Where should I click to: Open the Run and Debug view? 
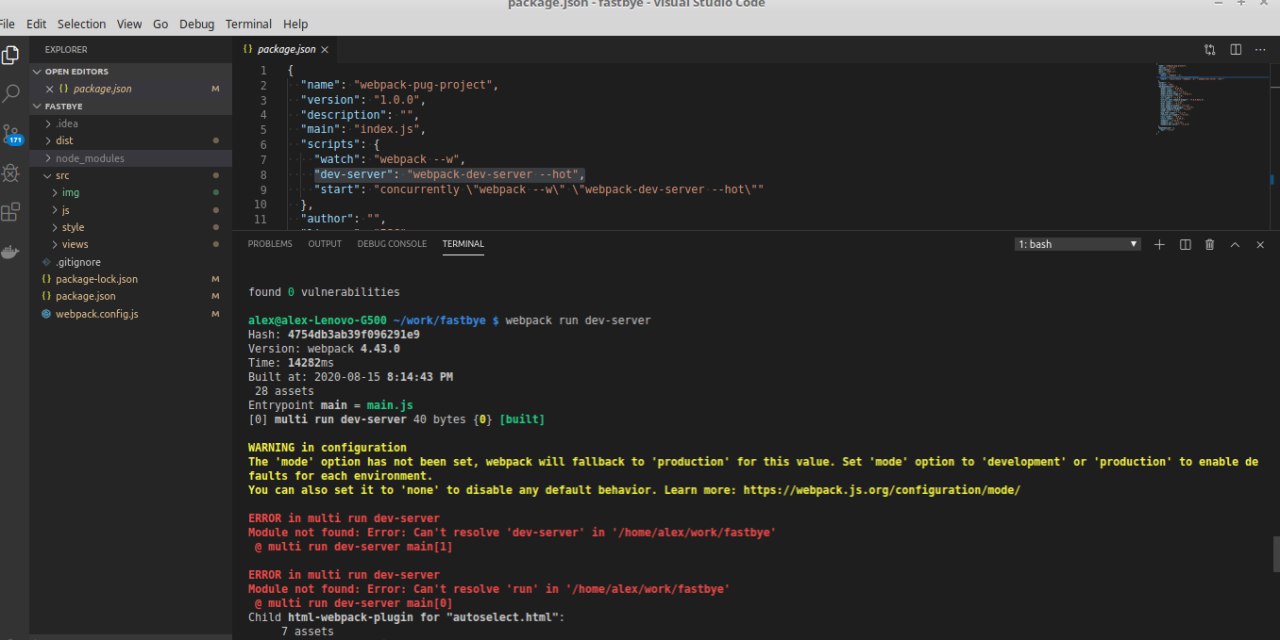tap(11, 173)
